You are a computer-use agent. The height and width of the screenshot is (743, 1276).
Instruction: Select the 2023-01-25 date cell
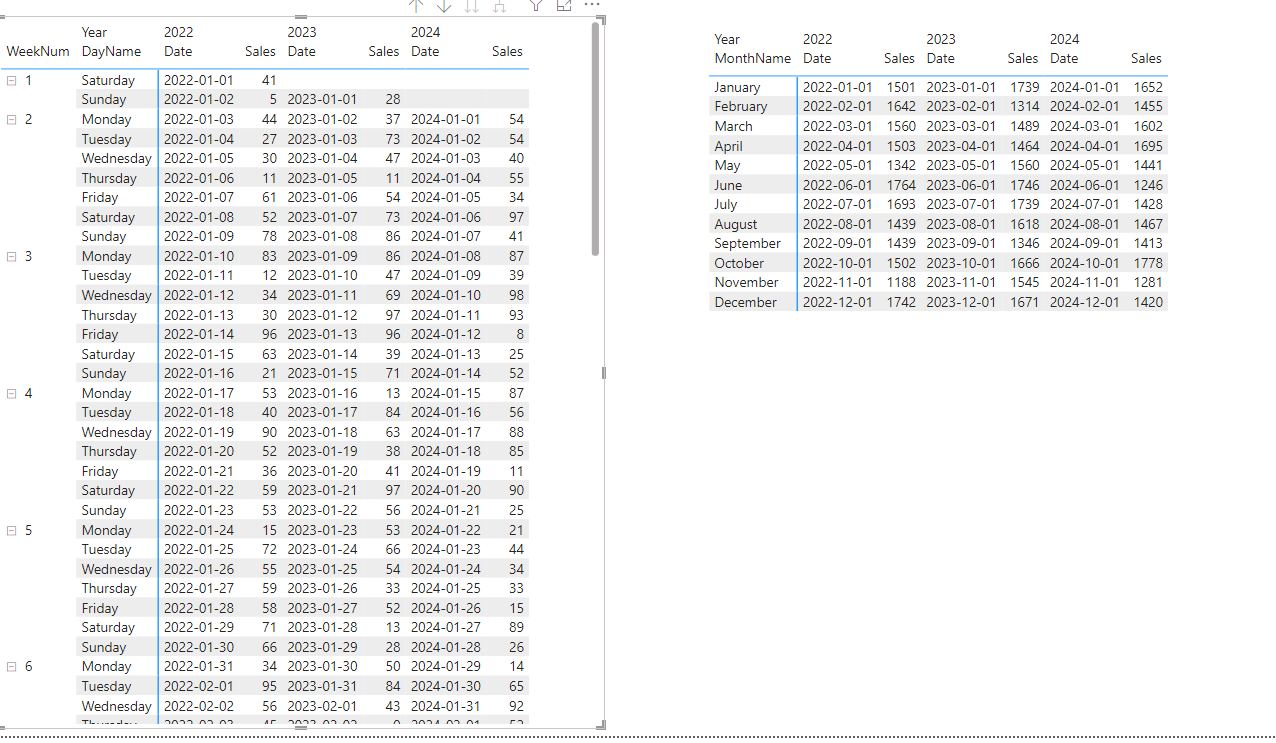(x=322, y=569)
